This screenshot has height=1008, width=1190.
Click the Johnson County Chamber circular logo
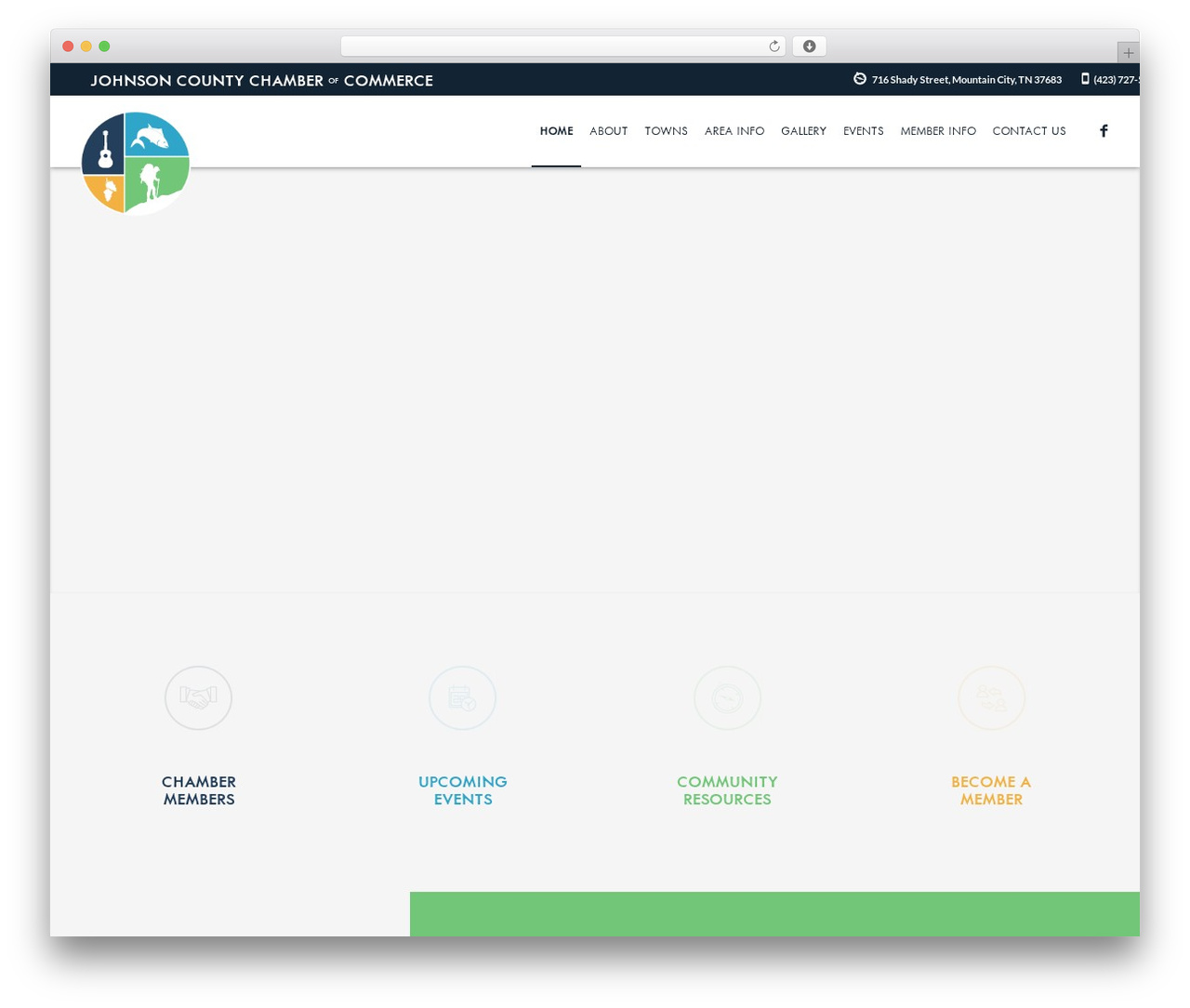tap(136, 163)
